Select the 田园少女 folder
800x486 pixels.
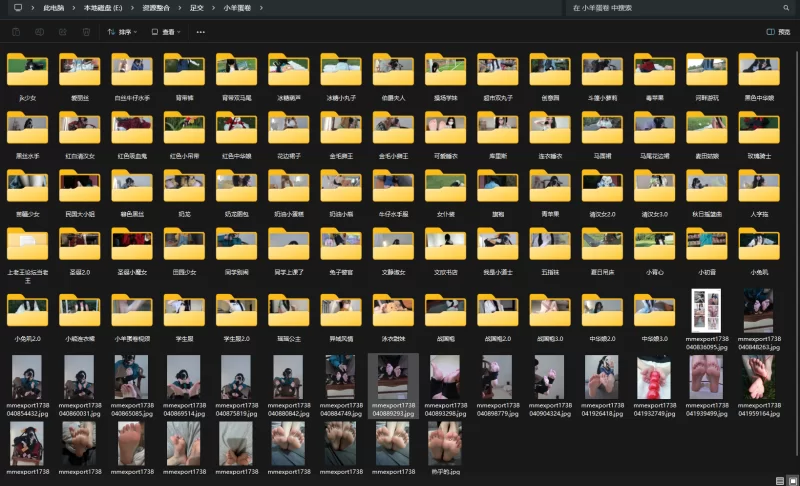pos(184,251)
